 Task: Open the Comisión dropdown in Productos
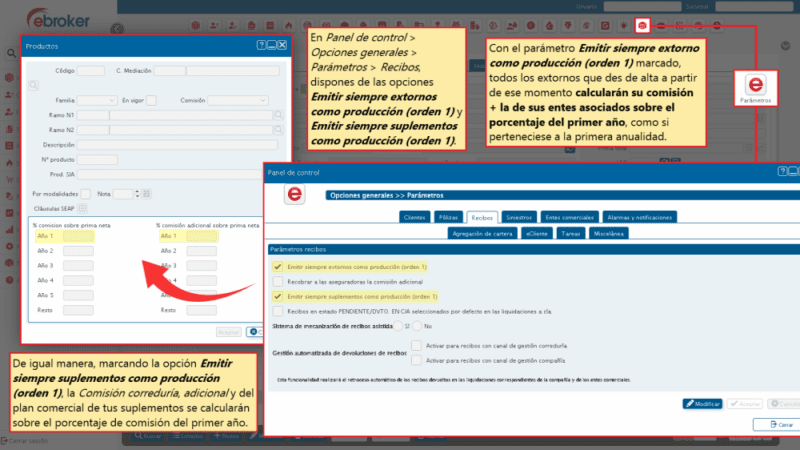238,101
